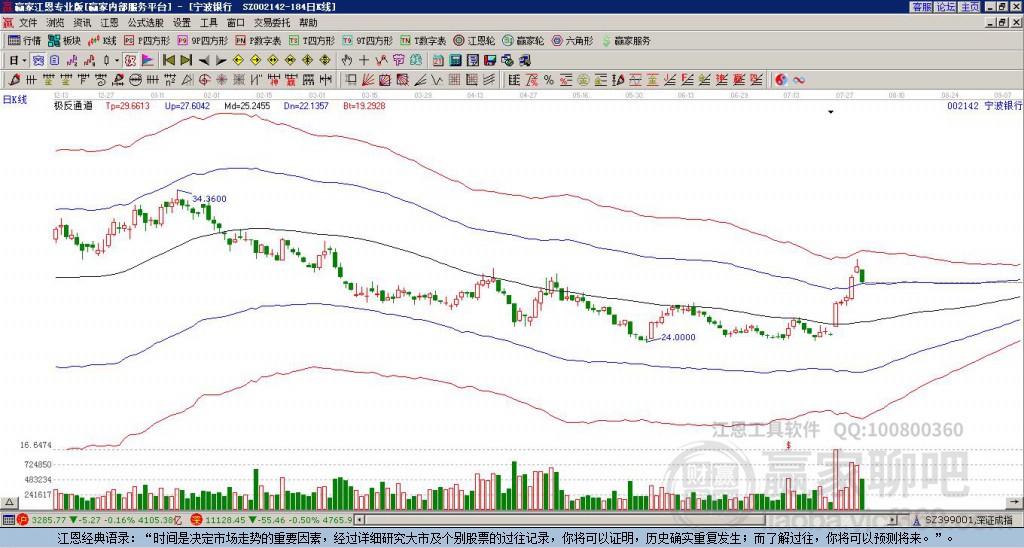Click the horizontal scrollbar left arrow
The image size is (1024, 548).
tap(360, 520)
